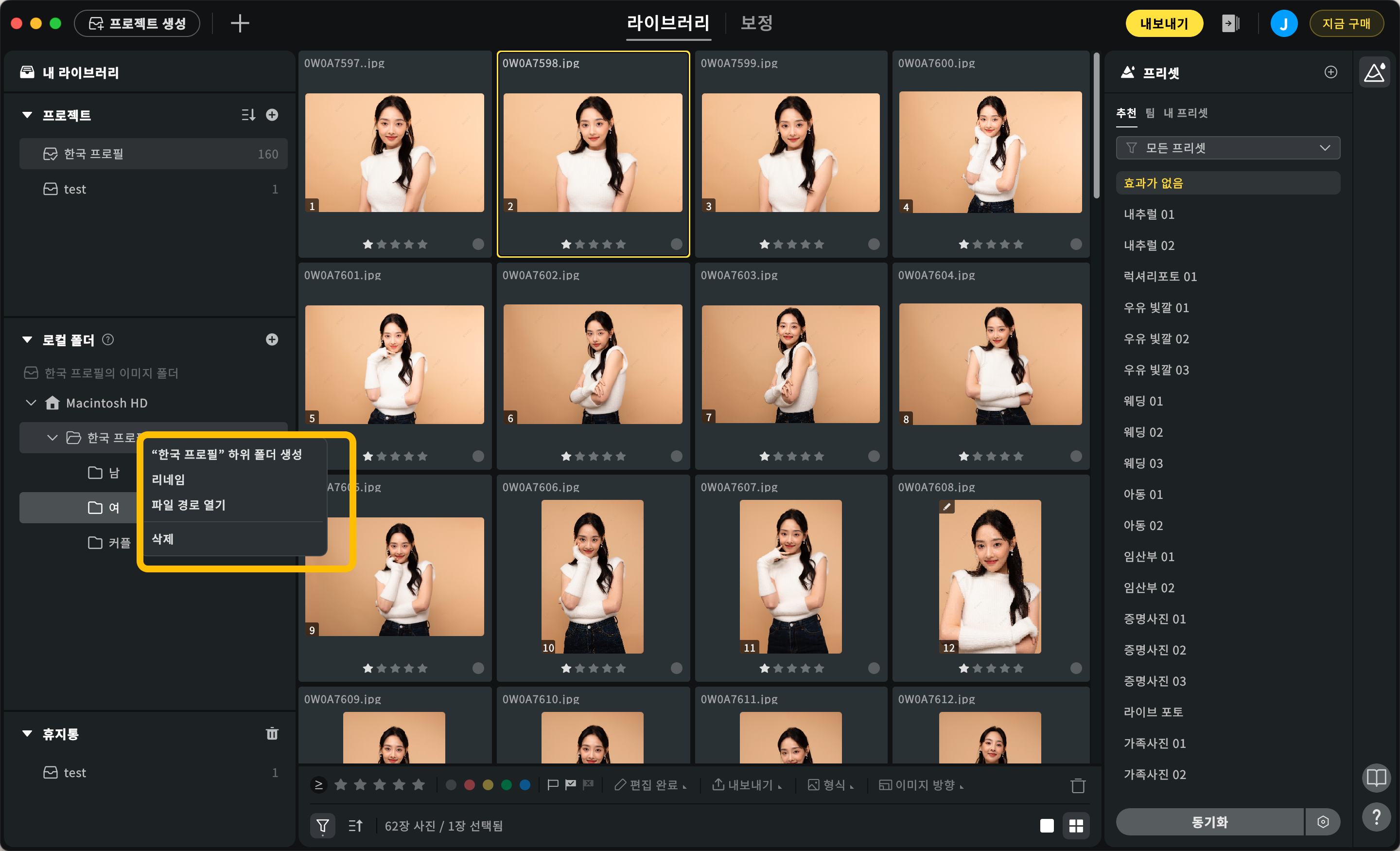1400x851 pixels.
Task: Click the sort order icon in status bar
Action: point(355,825)
